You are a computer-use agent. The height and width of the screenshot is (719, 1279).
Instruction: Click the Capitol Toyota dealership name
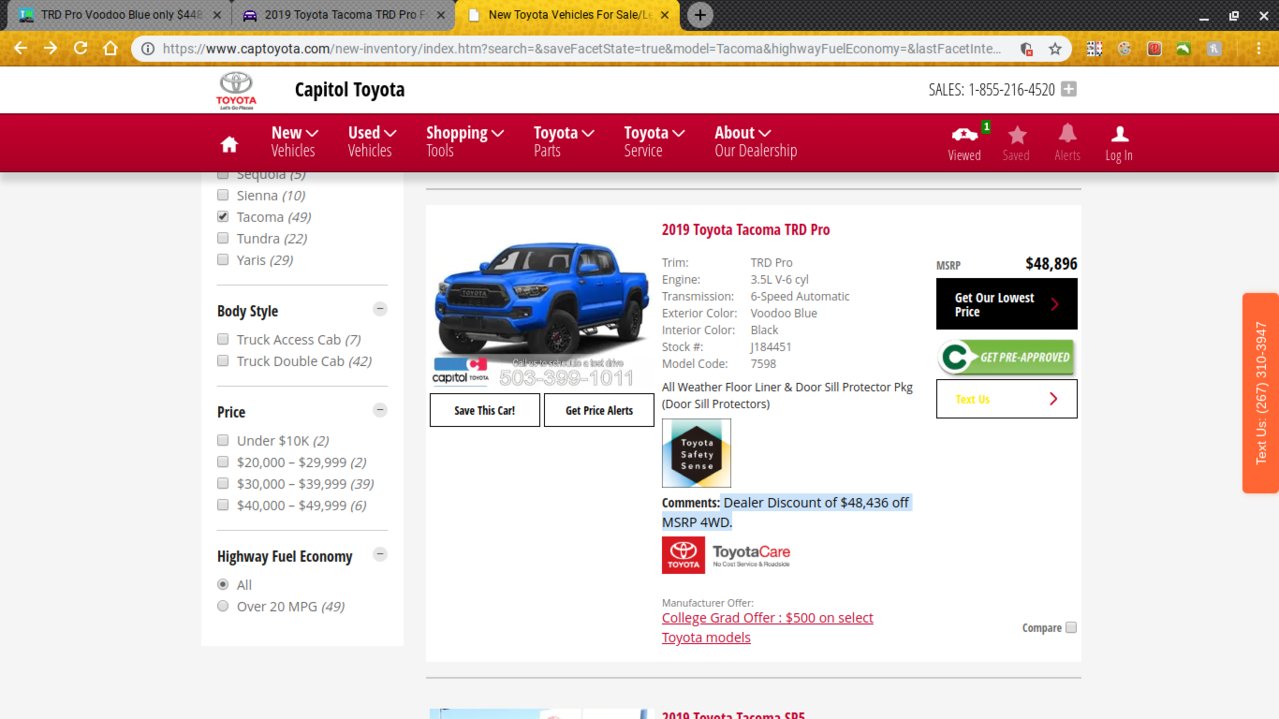350,90
